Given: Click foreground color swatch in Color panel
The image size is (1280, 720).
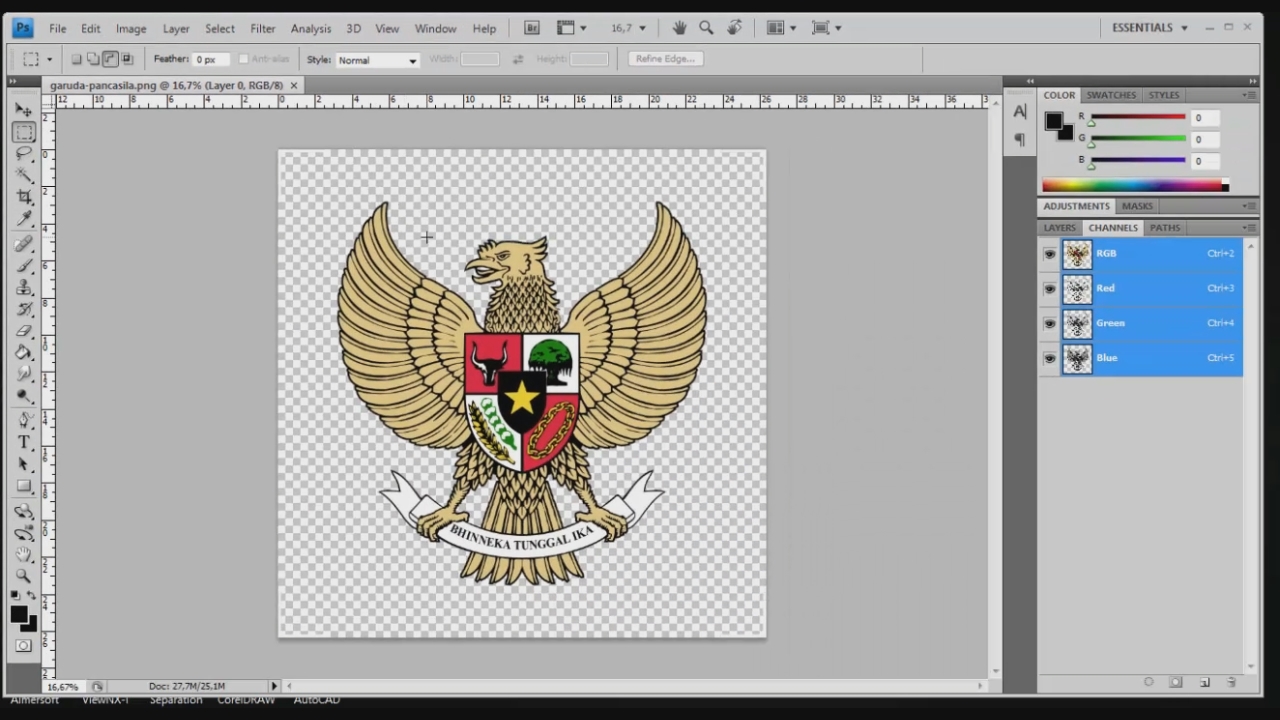Looking at the screenshot, I should pyautogui.click(x=1054, y=121).
